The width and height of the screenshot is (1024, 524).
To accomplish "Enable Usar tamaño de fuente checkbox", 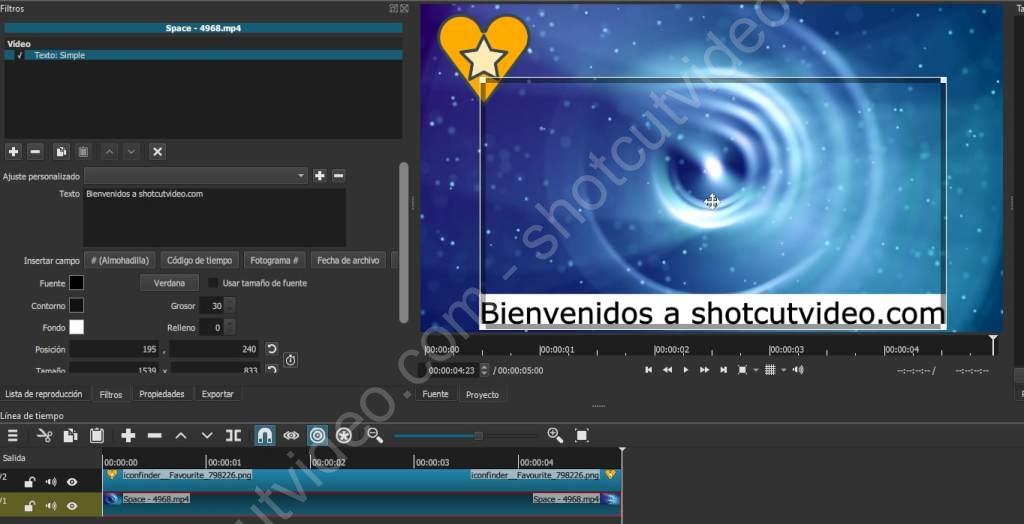I will click(213, 283).
